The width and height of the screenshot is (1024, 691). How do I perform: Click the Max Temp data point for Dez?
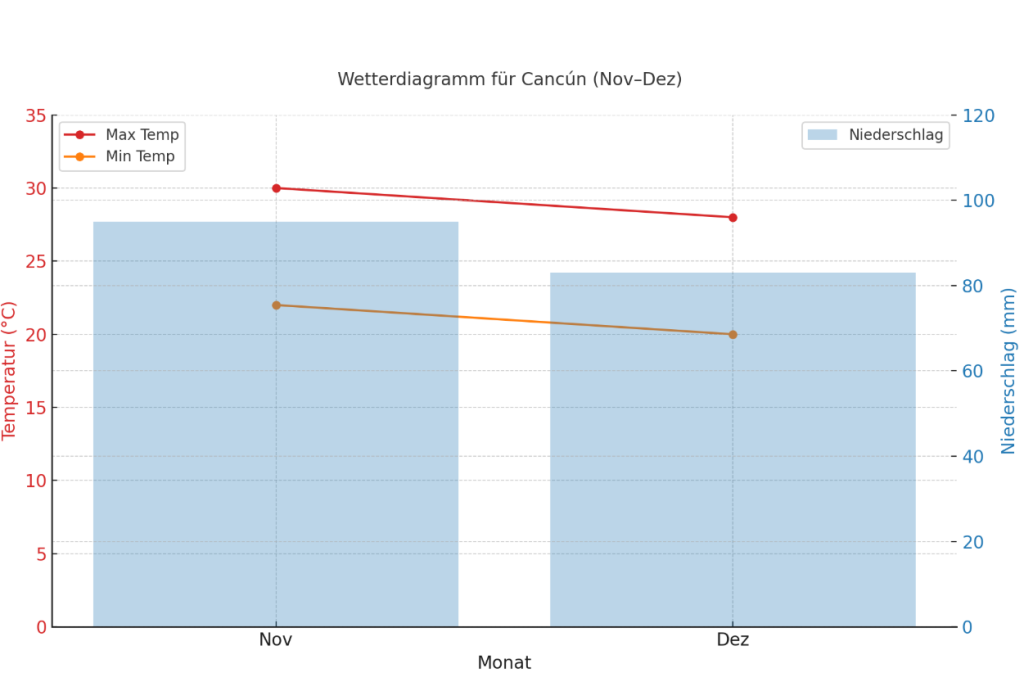pyautogui.click(x=733, y=217)
